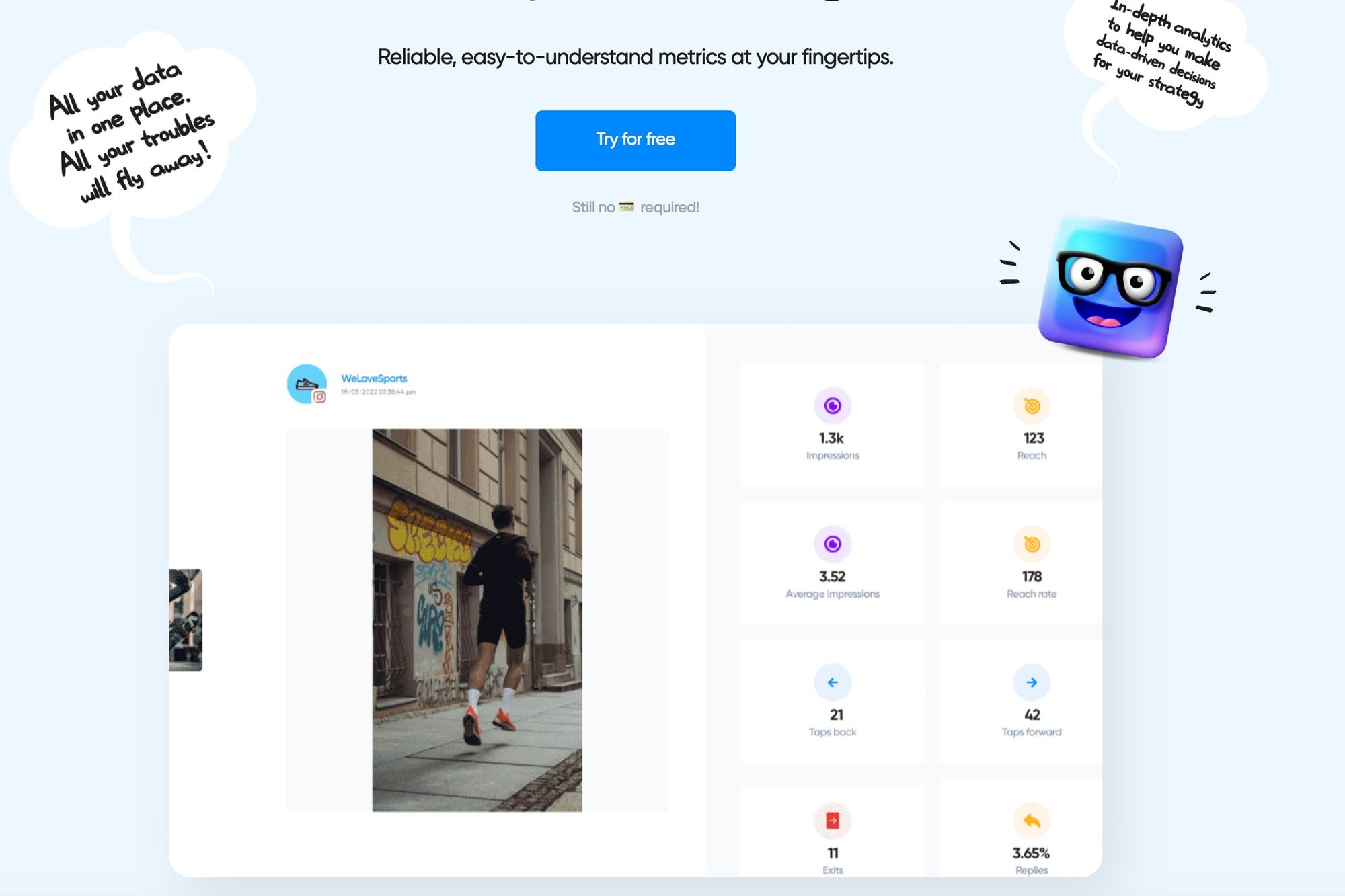Click the WeLoveSports profile avatar
This screenshot has width=1345, height=896.
click(x=307, y=383)
